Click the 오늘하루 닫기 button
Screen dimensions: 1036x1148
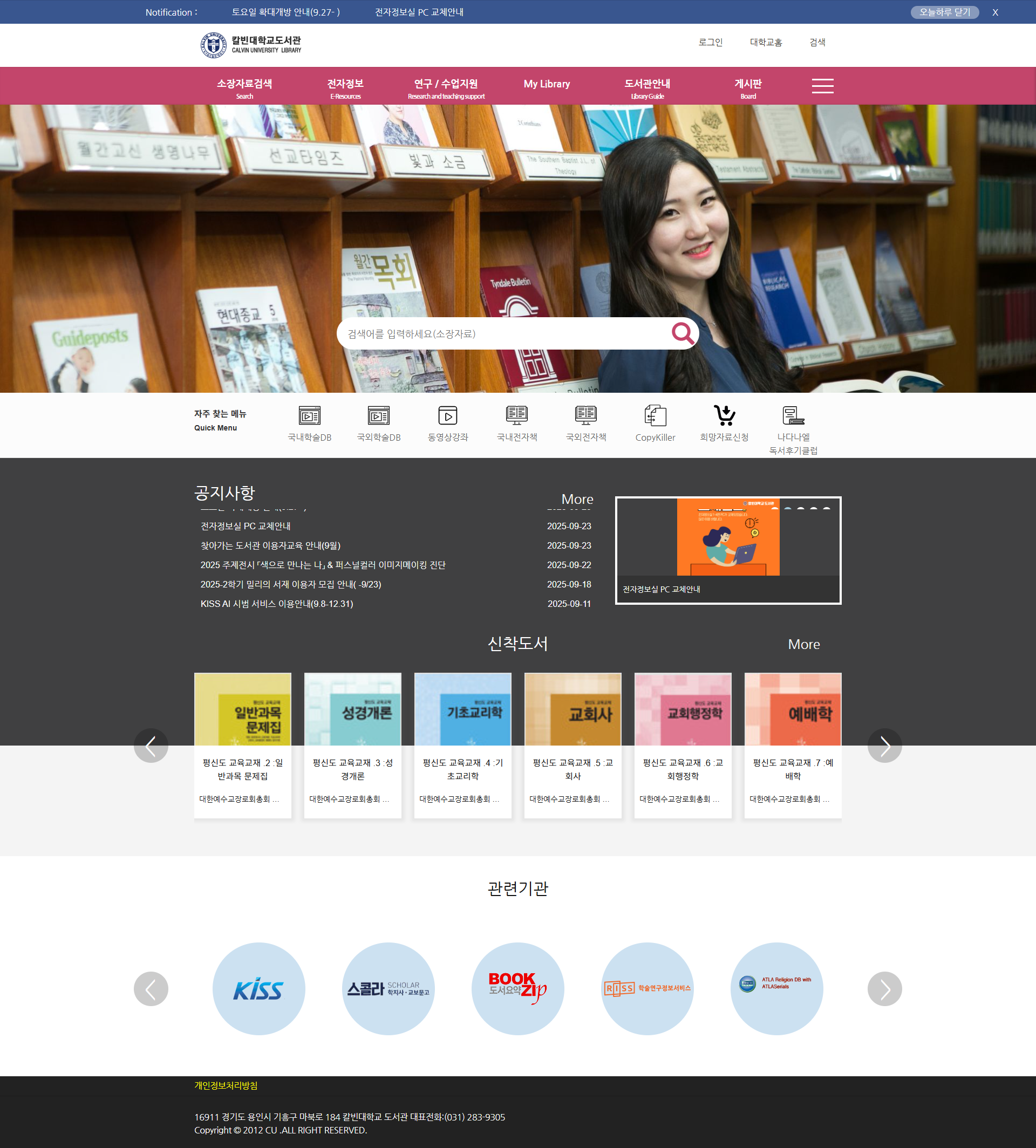(944, 12)
